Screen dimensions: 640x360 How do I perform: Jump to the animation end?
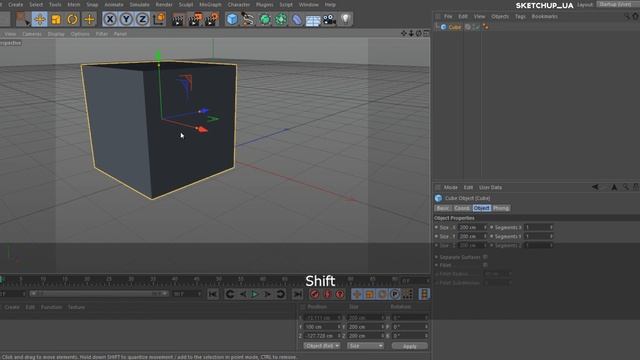[298, 294]
